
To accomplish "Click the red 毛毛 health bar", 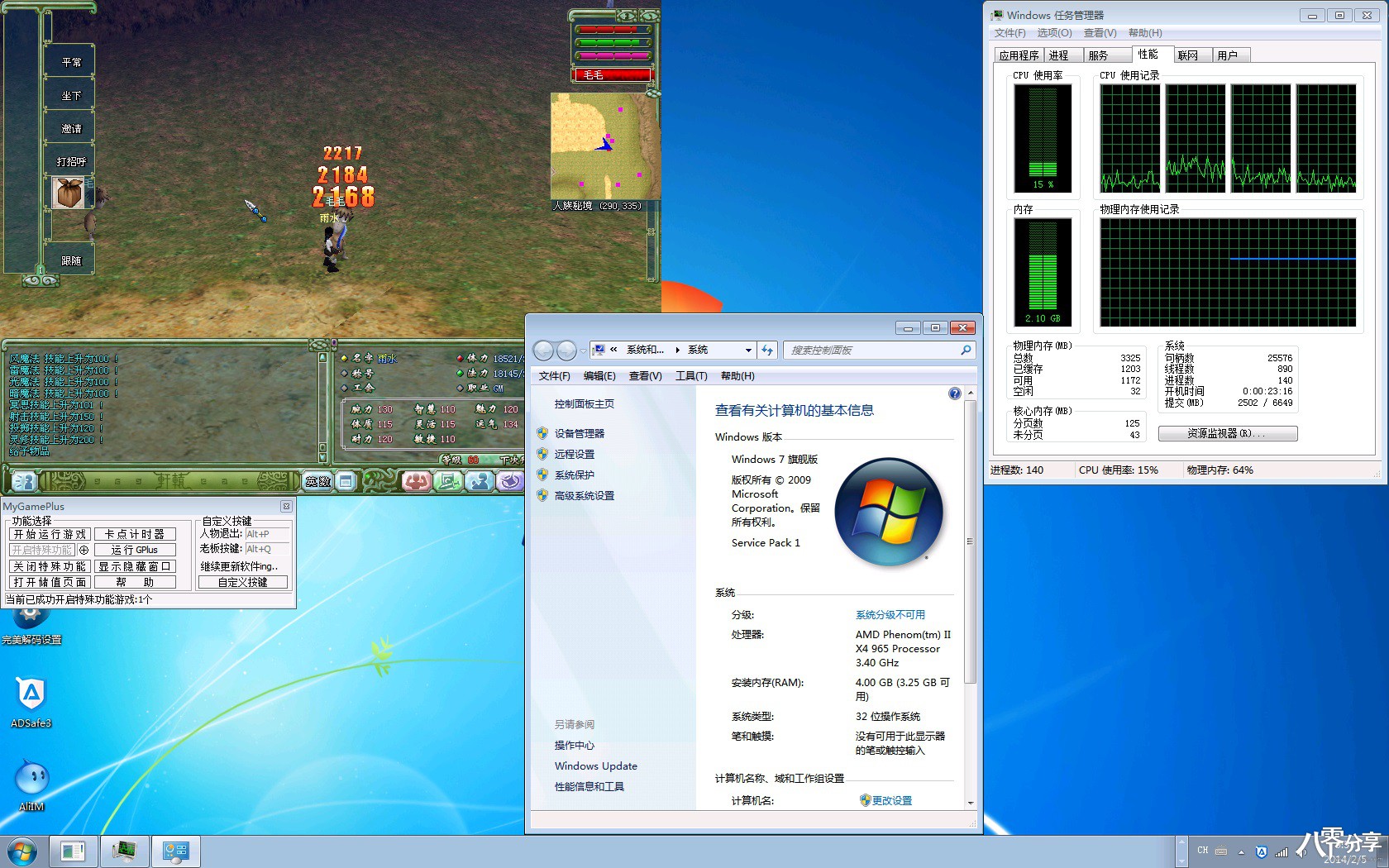I will pos(613,74).
